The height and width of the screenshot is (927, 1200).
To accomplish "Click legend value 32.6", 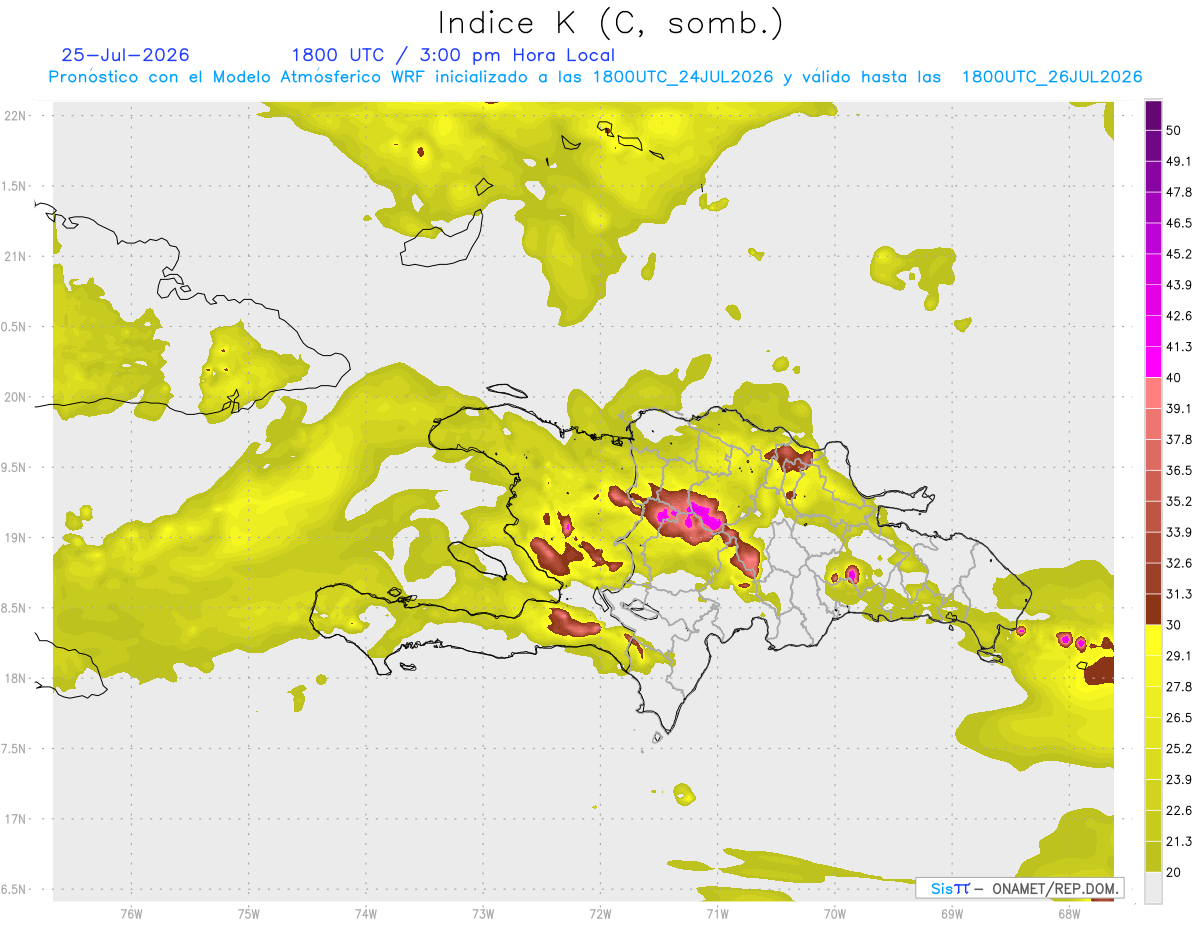I will click(x=1179, y=563).
